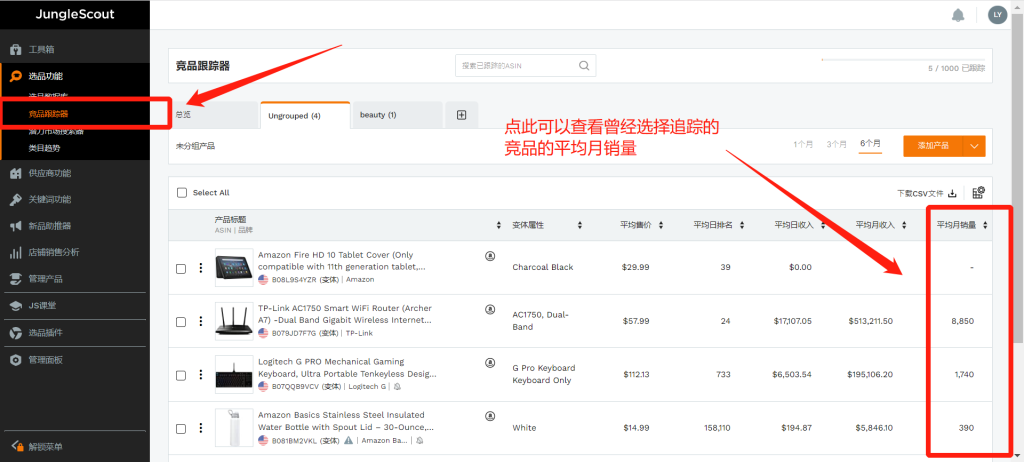This screenshot has width=1024, height=462.
Task: Click warning triangle next to B081BM2VKL
Action: click(x=348, y=440)
